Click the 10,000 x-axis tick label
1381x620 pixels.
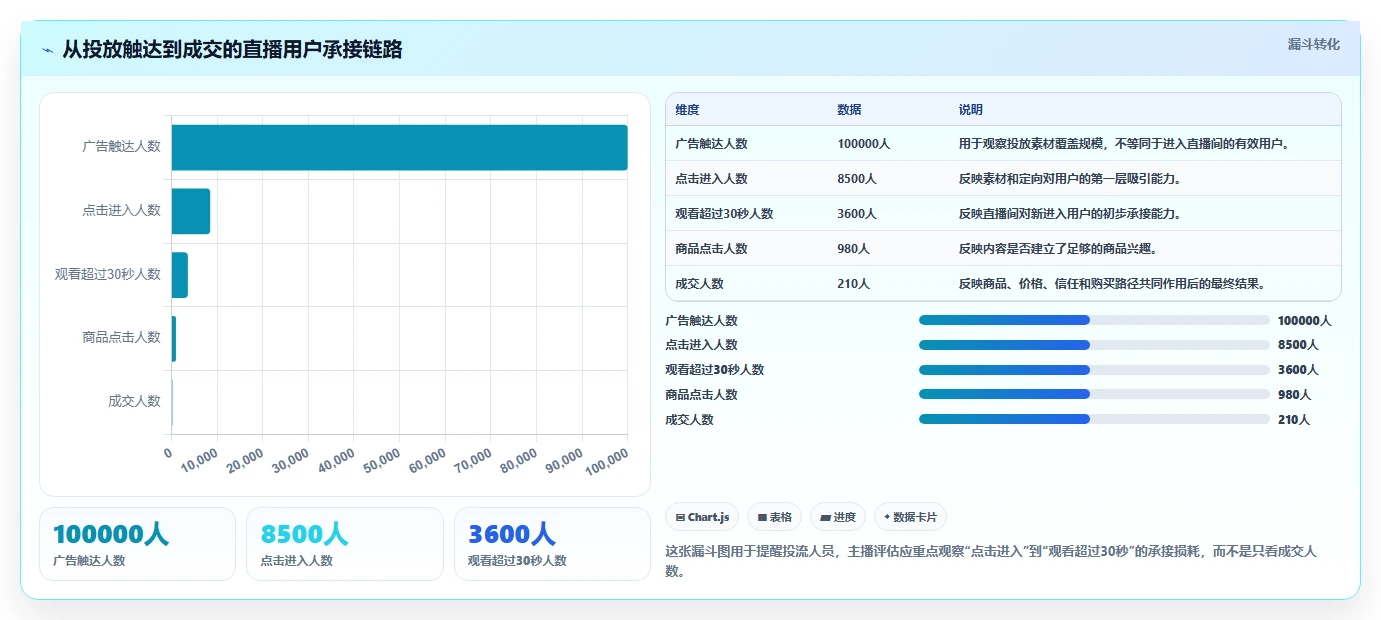point(199,461)
